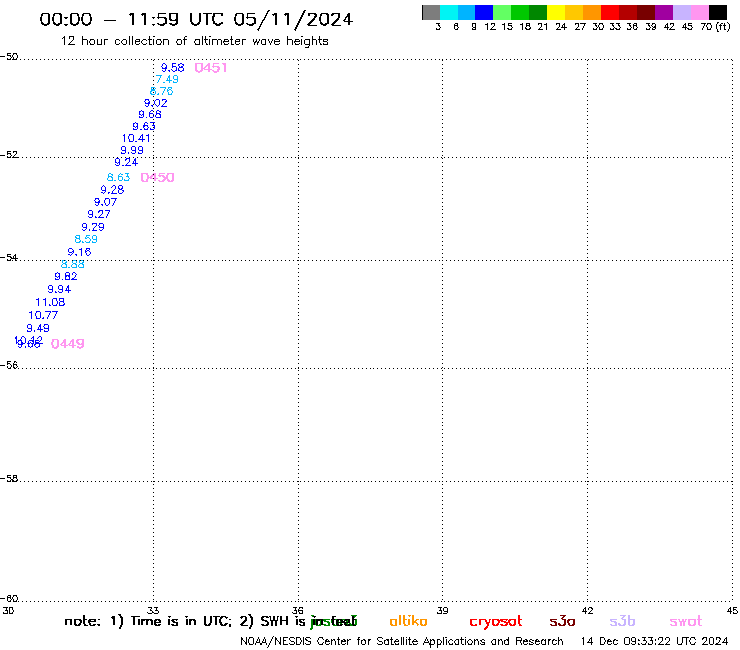Click the gray swatch in the color scale

coord(431,12)
